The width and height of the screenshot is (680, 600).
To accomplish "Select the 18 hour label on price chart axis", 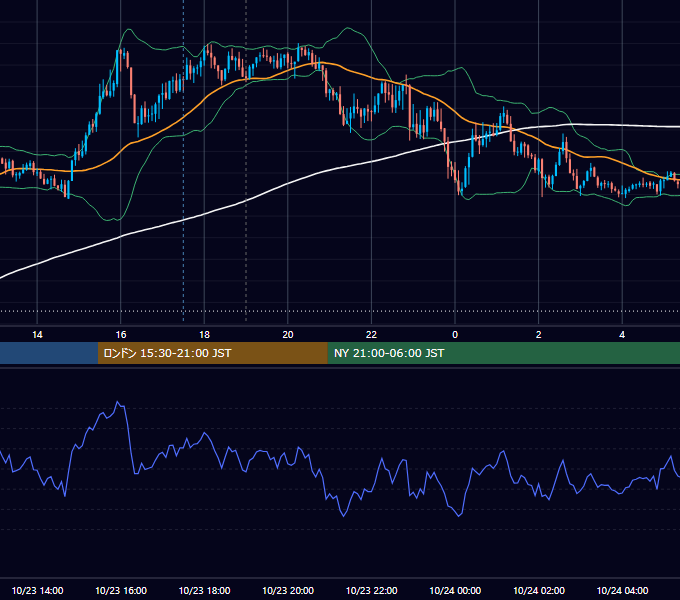I will click(x=204, y=335).
